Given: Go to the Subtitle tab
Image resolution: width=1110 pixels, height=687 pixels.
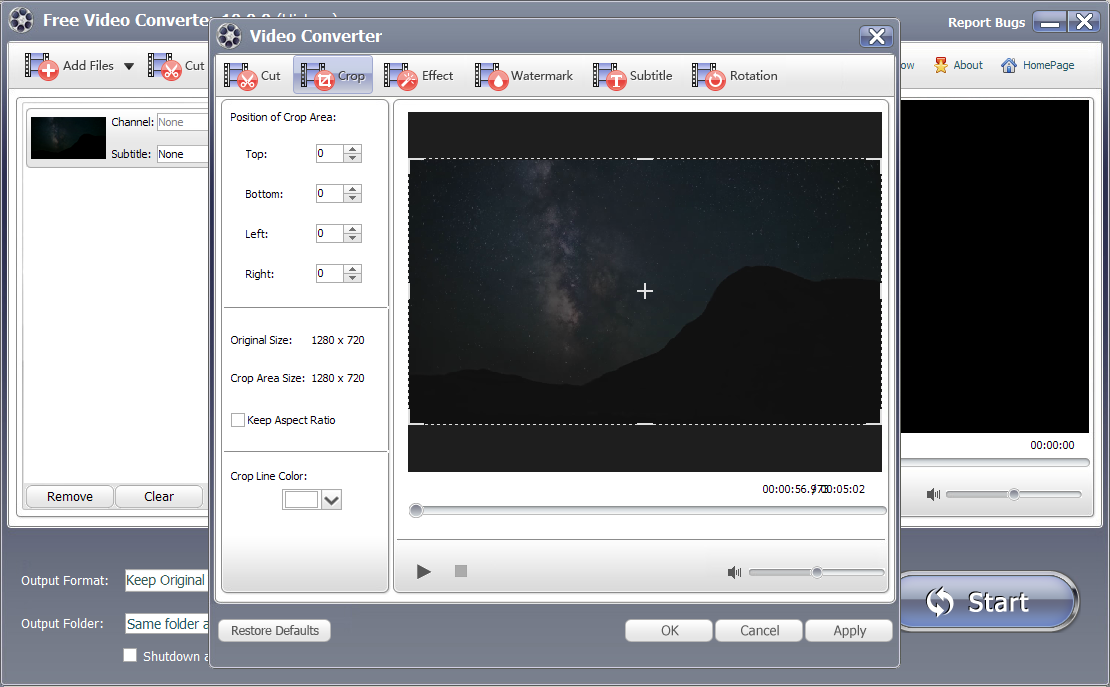Looking at the screenshot, I should click(x=632, y=76).
